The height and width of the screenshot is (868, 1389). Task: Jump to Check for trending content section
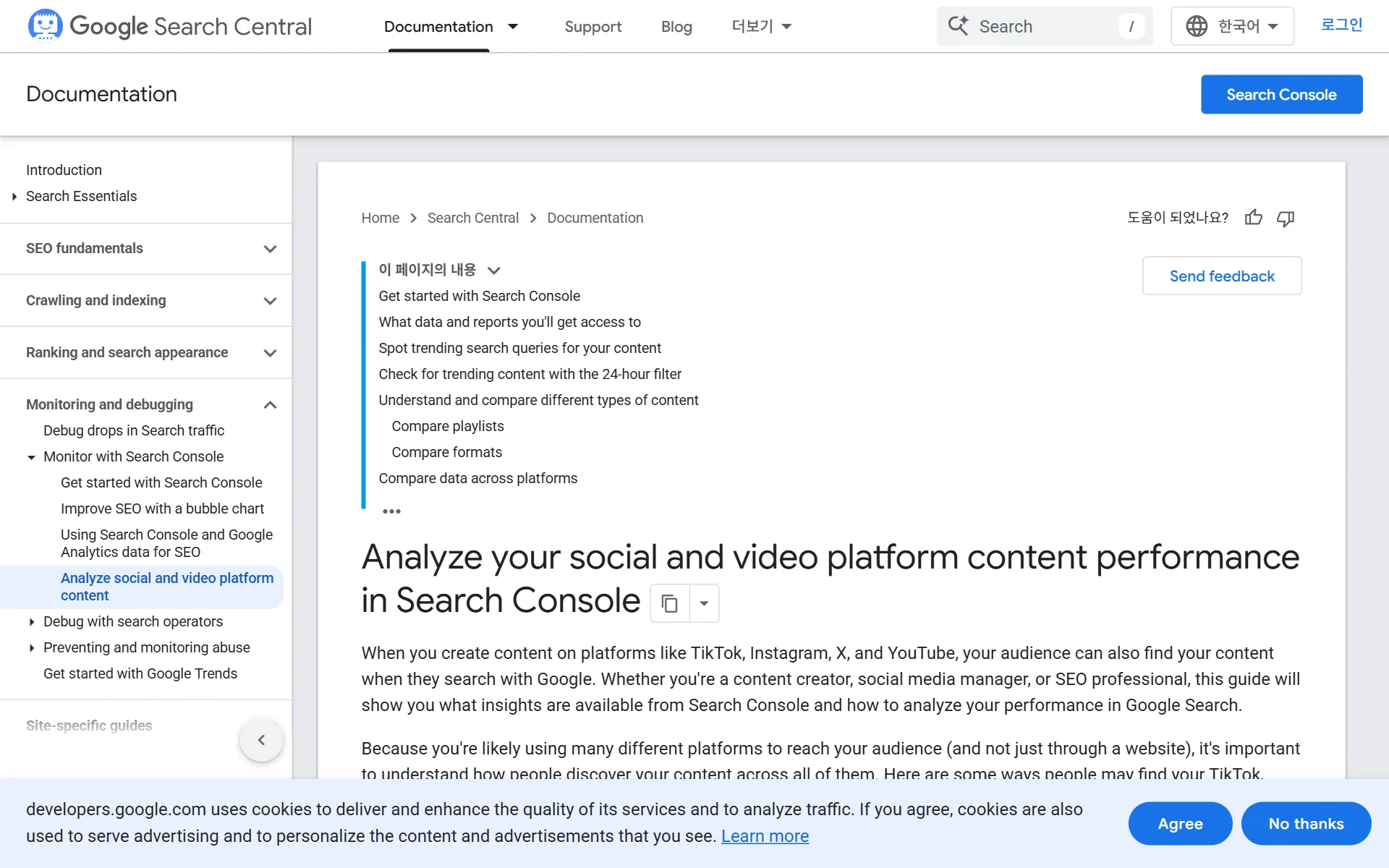530,374
